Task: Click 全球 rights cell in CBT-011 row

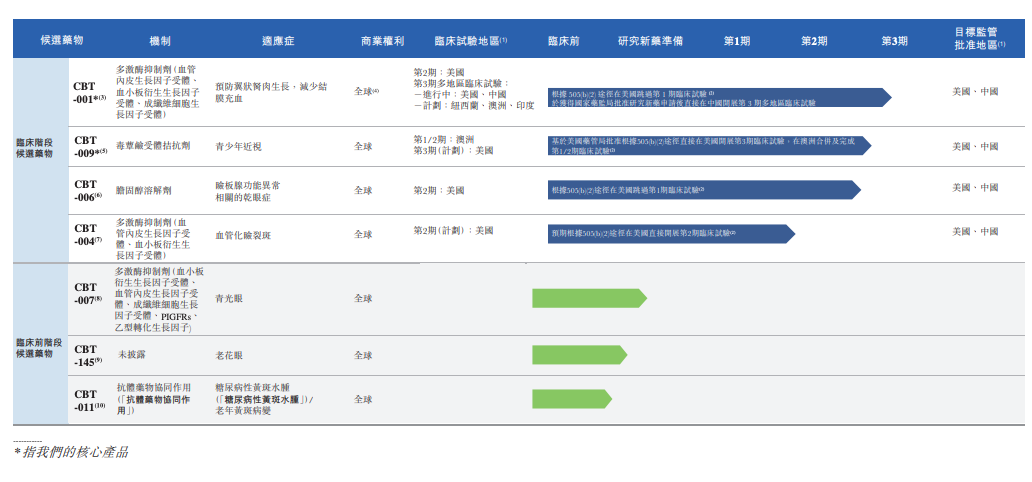Action: coord(363,399)
